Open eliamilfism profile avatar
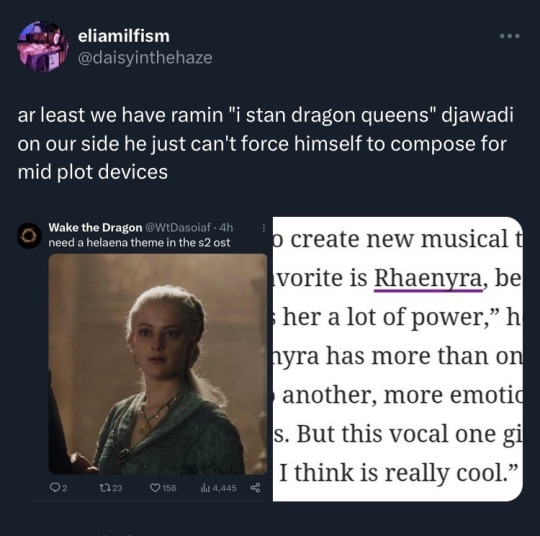The width and height of the screenshot is (540, 536). point(43,46)
